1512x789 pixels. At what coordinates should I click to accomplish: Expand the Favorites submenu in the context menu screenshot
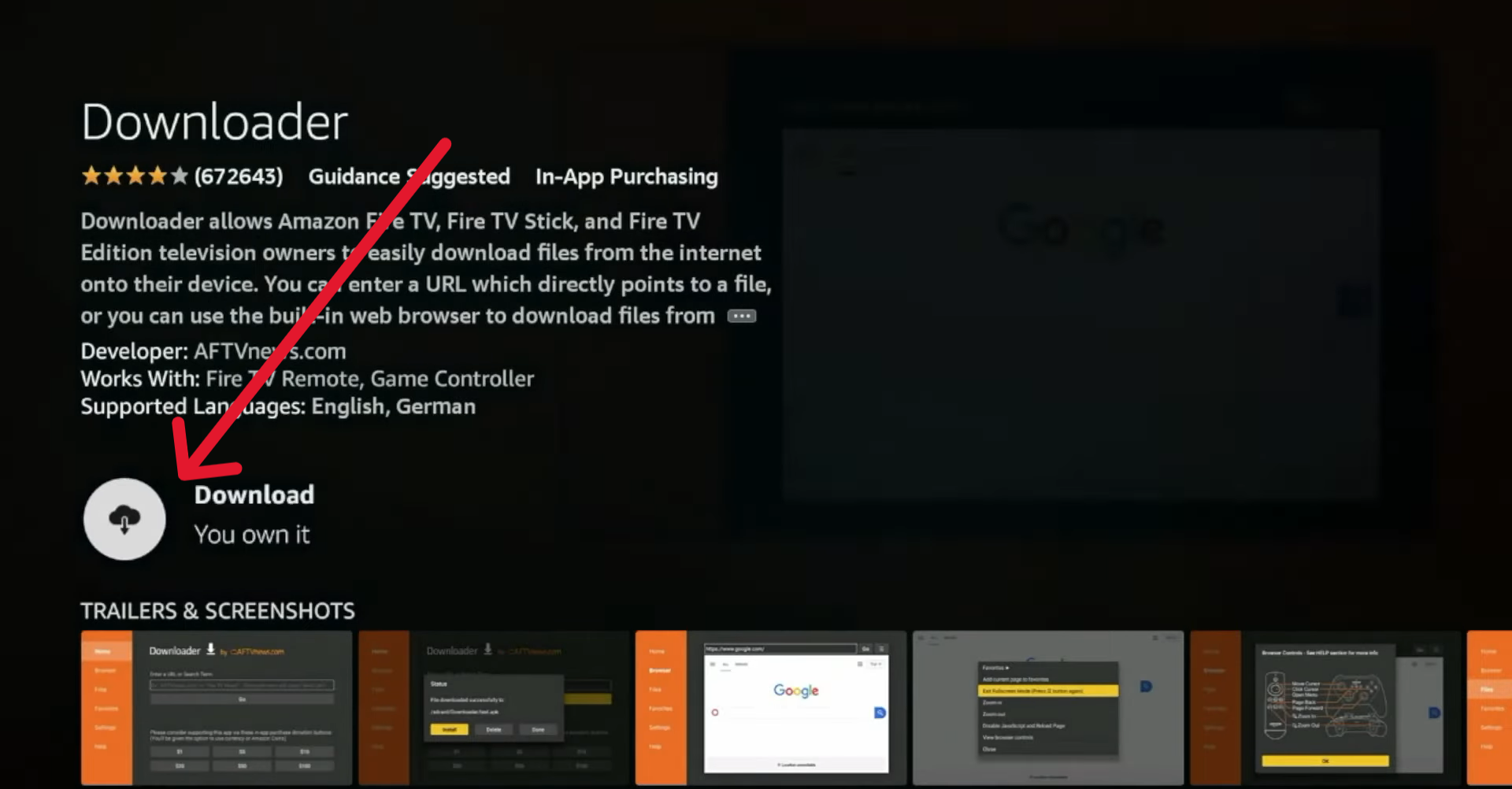[995, 668]
